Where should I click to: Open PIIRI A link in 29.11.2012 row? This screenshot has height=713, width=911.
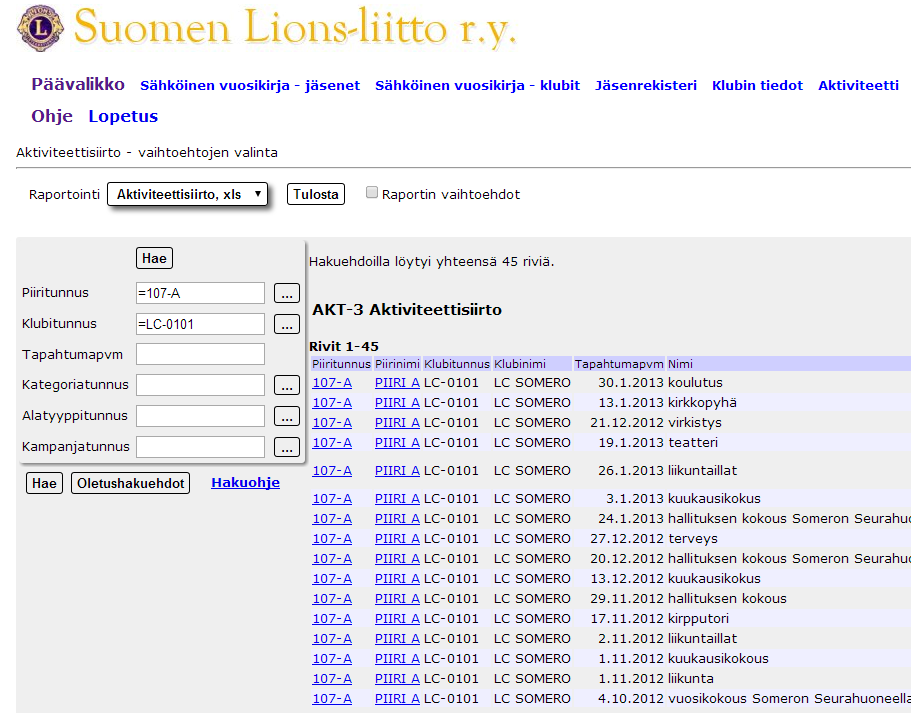(x=397, y=599)
